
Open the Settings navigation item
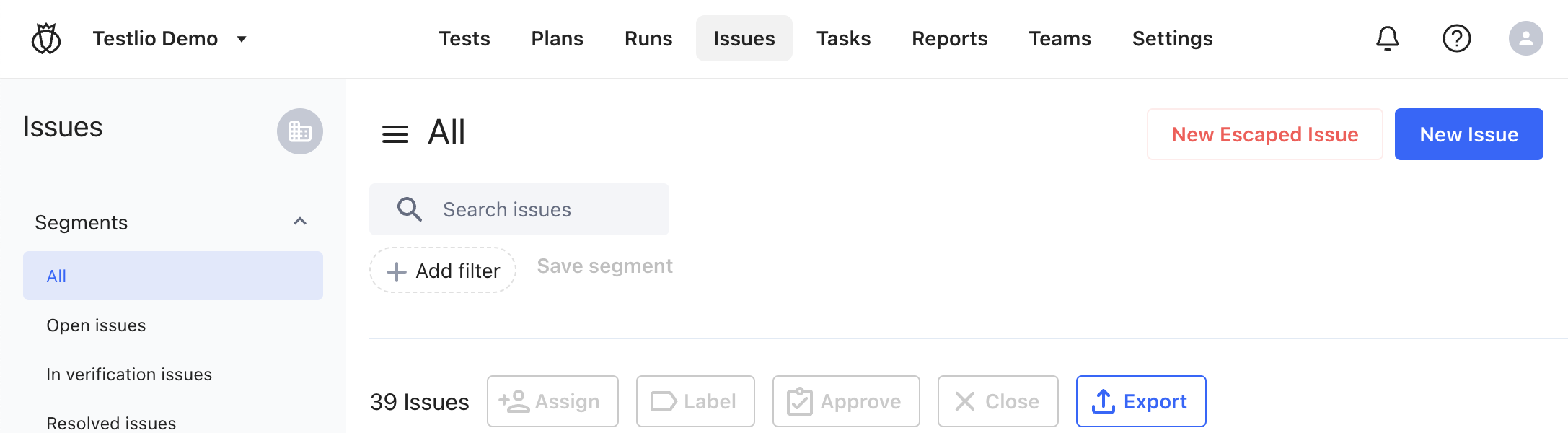[1172, 38]
